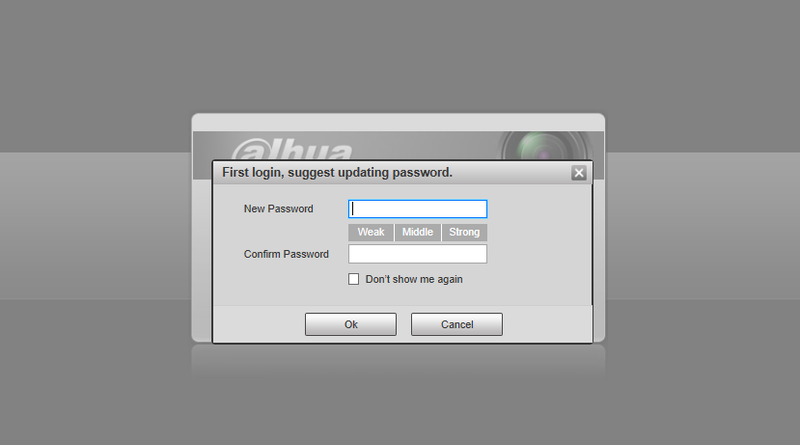Click the Confirm Password label
The height and width of the screenshot is (445, 800).
(x=286, y=254)
